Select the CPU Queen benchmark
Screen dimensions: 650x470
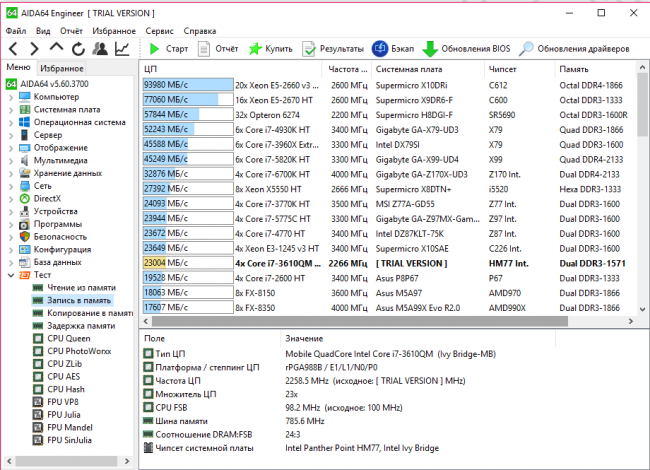pyautogui.click(x=69, y=338)
